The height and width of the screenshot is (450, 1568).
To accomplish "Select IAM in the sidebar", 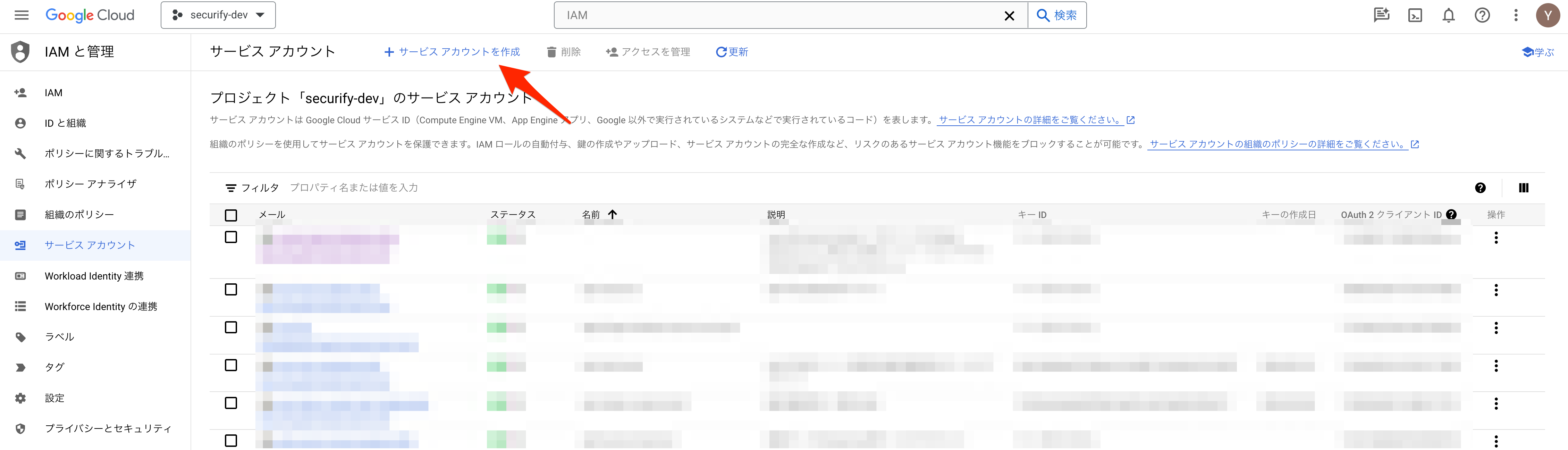I will (x=95, y=93).
